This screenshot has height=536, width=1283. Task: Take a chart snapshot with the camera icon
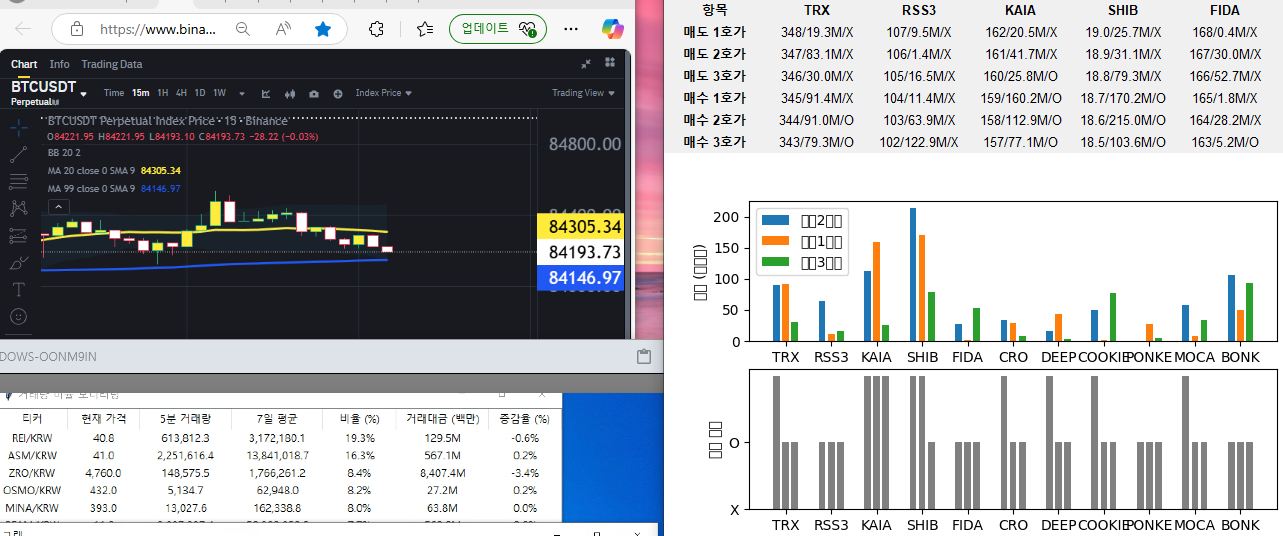tap(314, 94)
